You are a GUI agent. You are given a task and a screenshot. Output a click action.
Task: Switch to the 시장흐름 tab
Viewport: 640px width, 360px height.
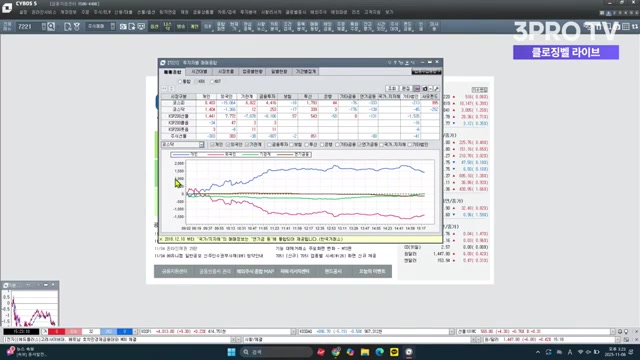[x=226, y=71]
